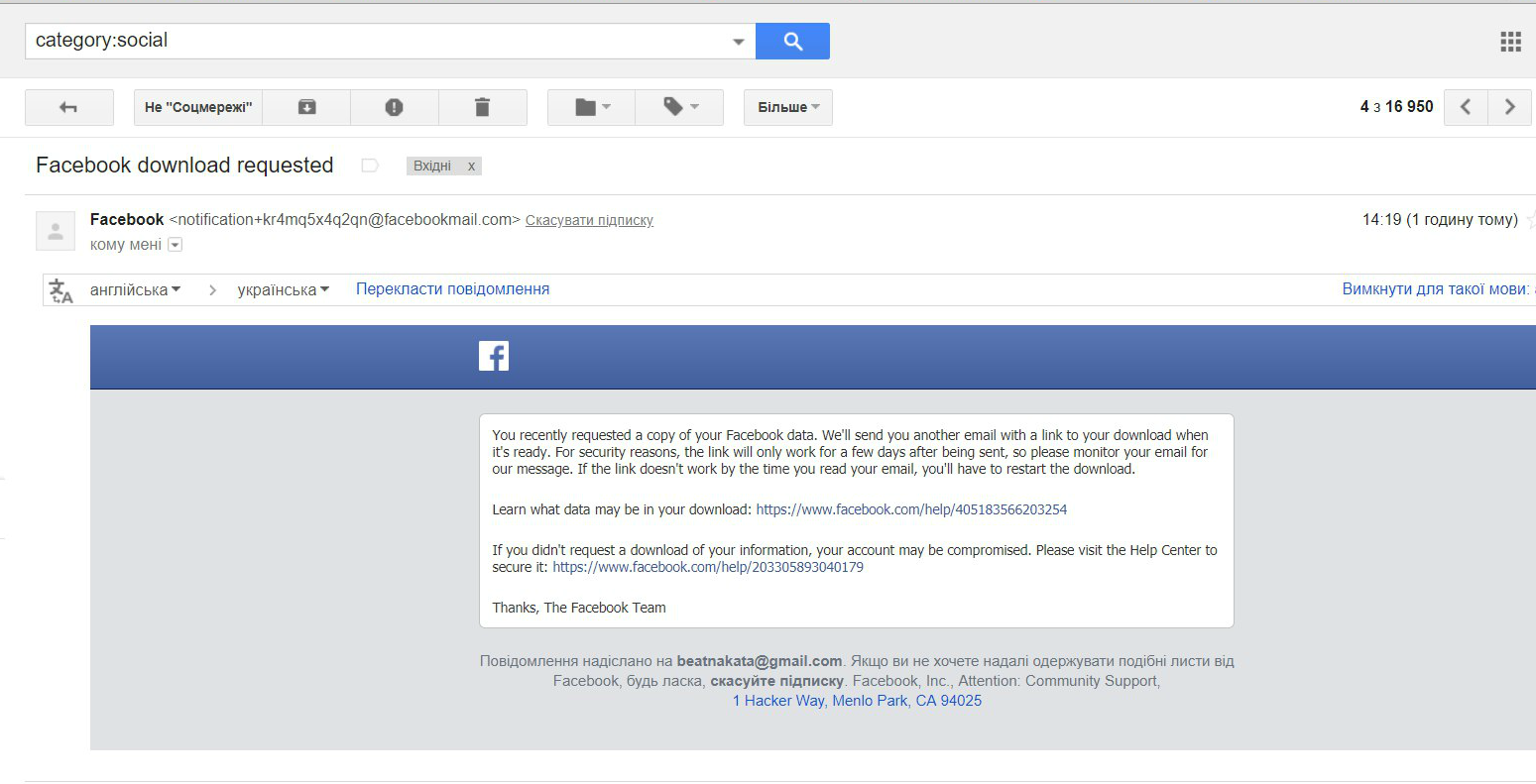The width and height of the screenshot is (1536, 784).
Task: Go to the next (older) conversation
Action: pyautogui.click(x=1509, y=107)
